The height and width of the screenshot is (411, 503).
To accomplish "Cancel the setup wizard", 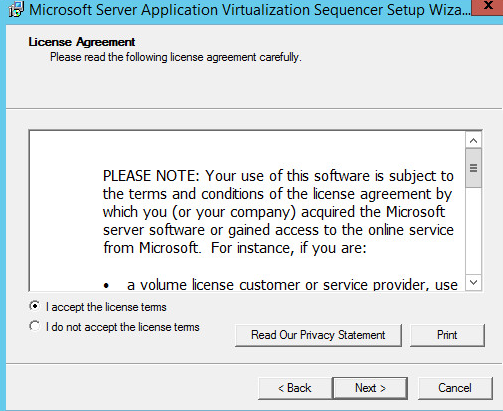I will 455,388.
